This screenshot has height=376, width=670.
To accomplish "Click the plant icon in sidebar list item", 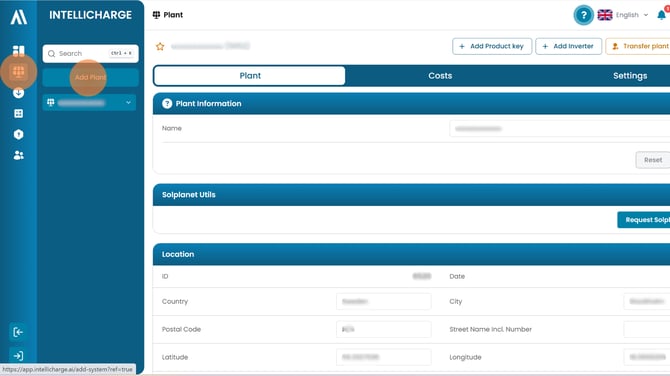I will pyautogui.click(x=51, y=103).
